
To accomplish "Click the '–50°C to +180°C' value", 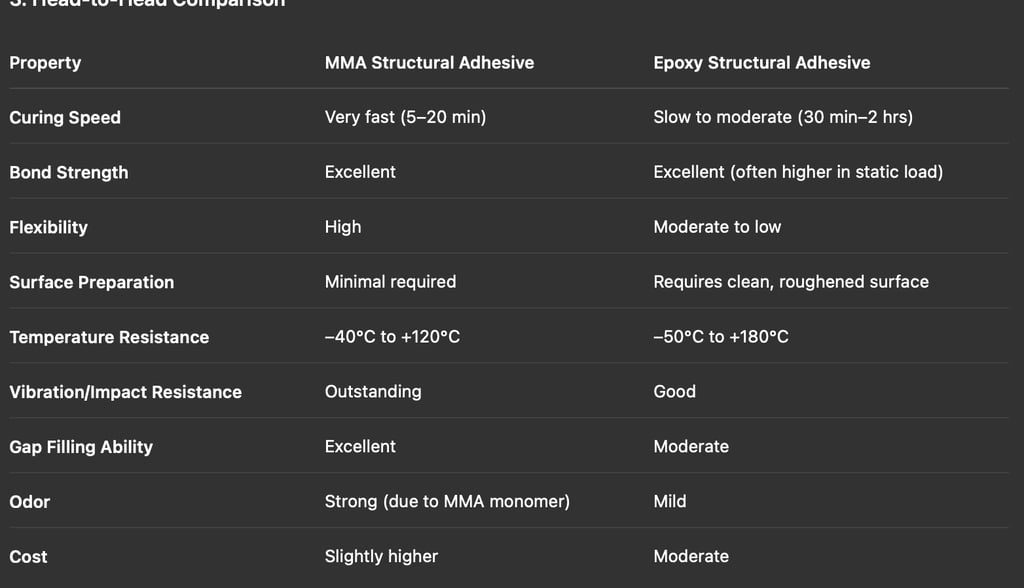I will [720, 338].
